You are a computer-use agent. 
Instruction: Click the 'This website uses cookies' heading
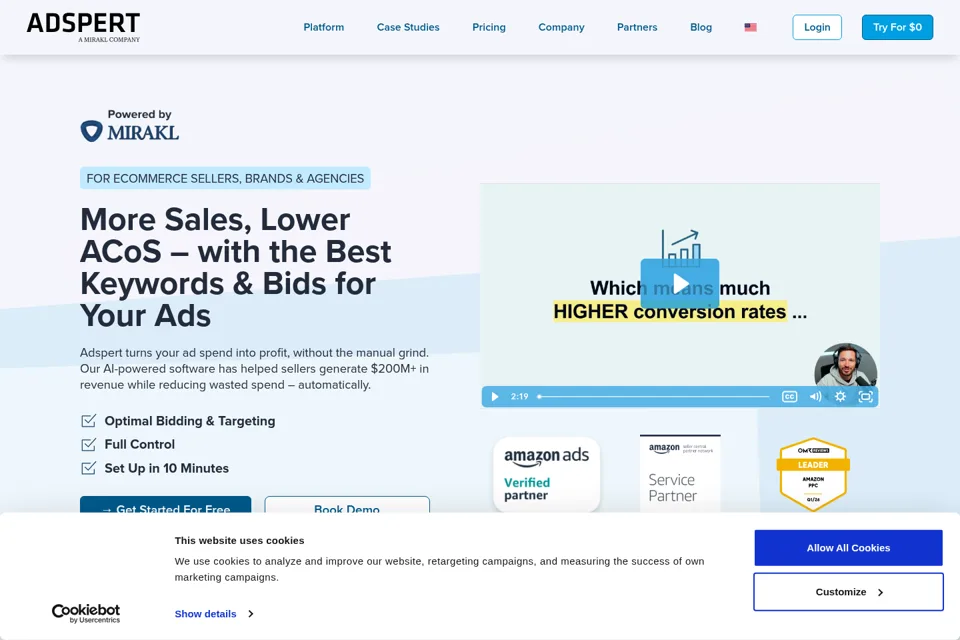coord(239,540)
